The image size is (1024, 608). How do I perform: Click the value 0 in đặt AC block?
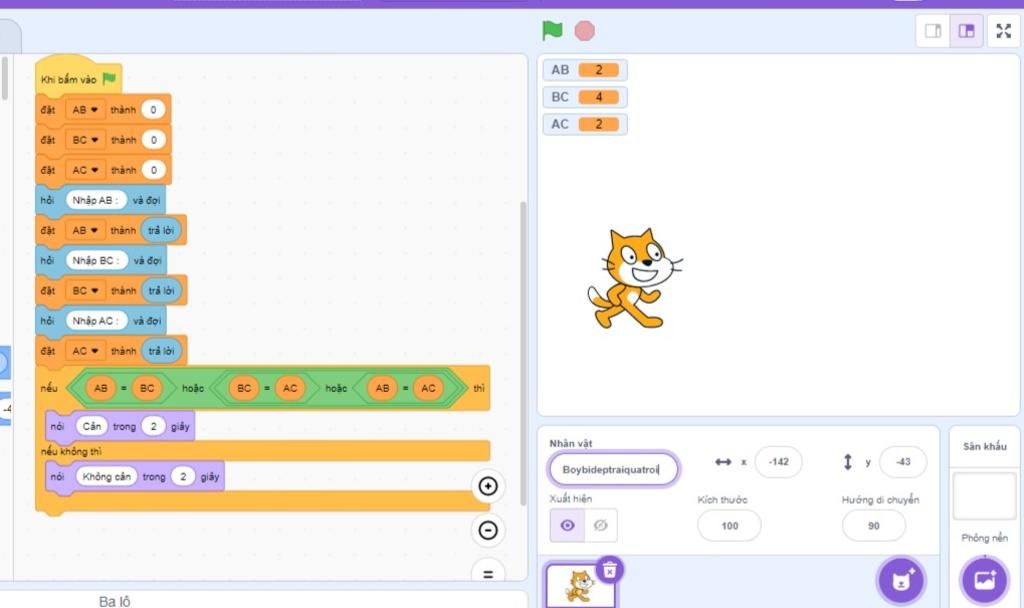(154, 170)
